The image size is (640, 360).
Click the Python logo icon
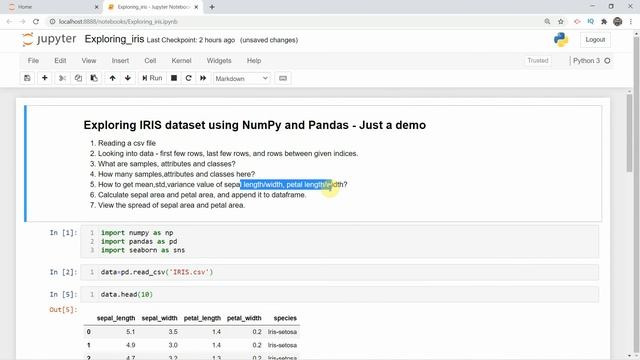click(561, 40)
